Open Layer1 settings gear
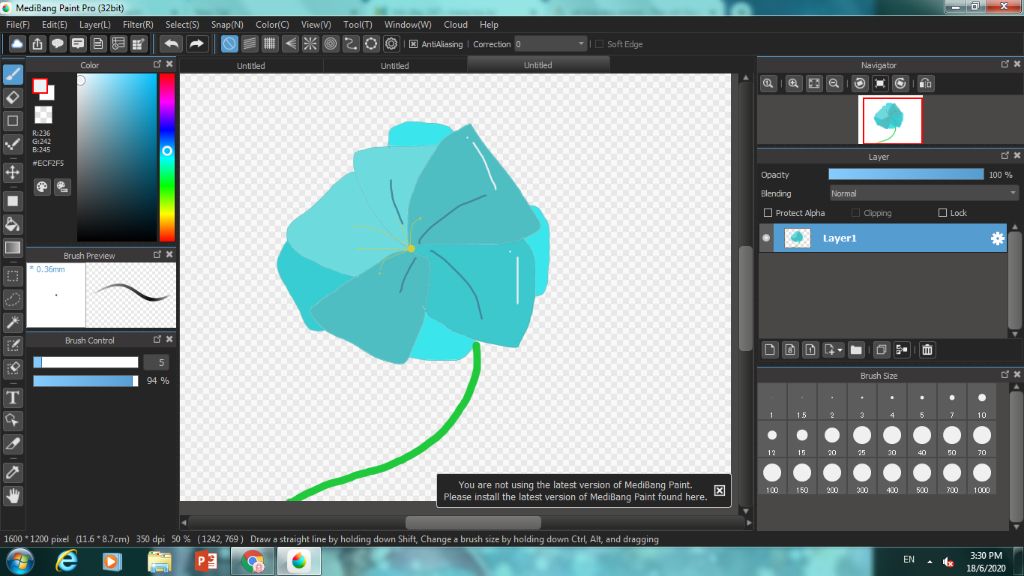 tap(997, 238)
